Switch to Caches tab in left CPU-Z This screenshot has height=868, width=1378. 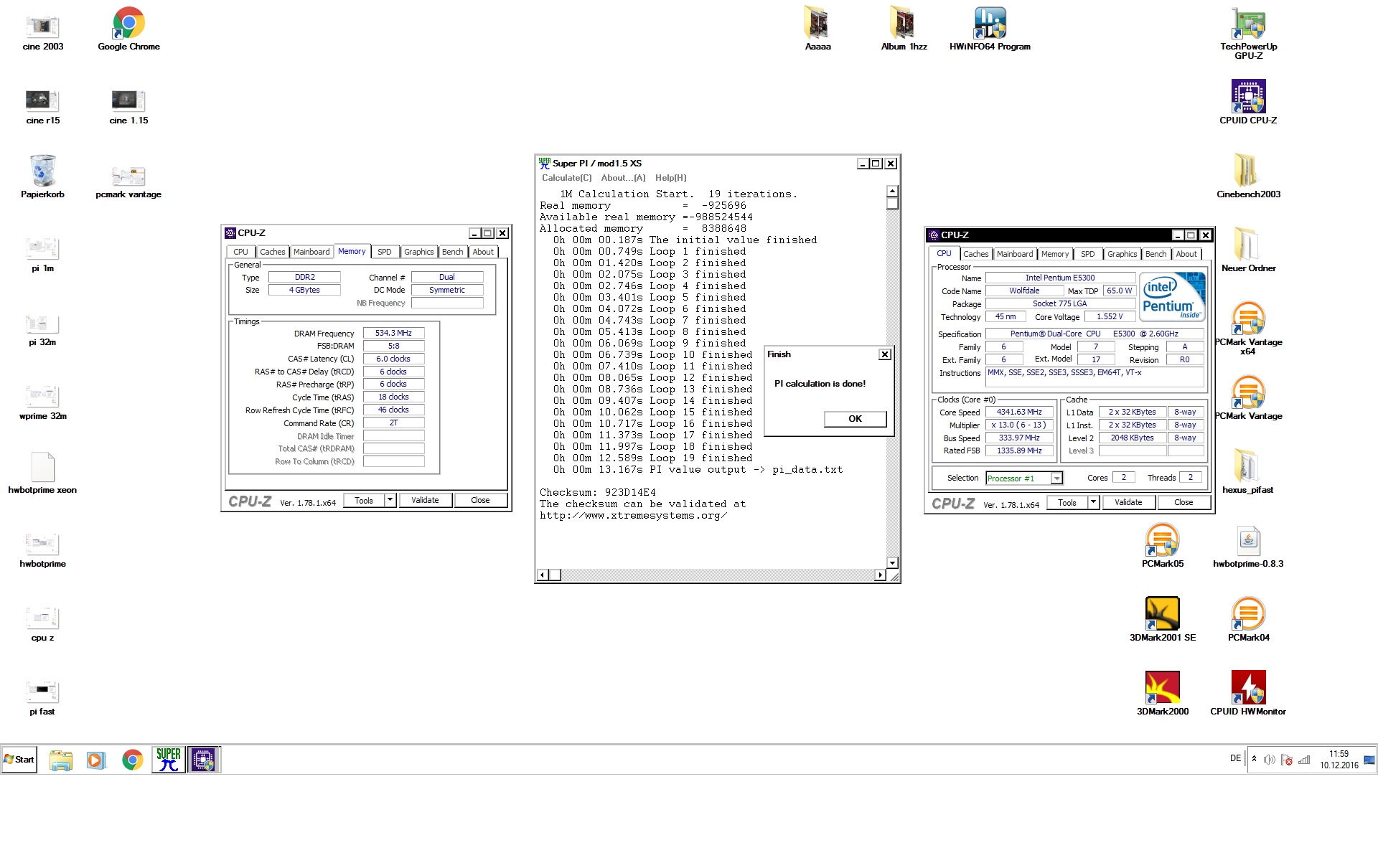(x=272, y=252)
